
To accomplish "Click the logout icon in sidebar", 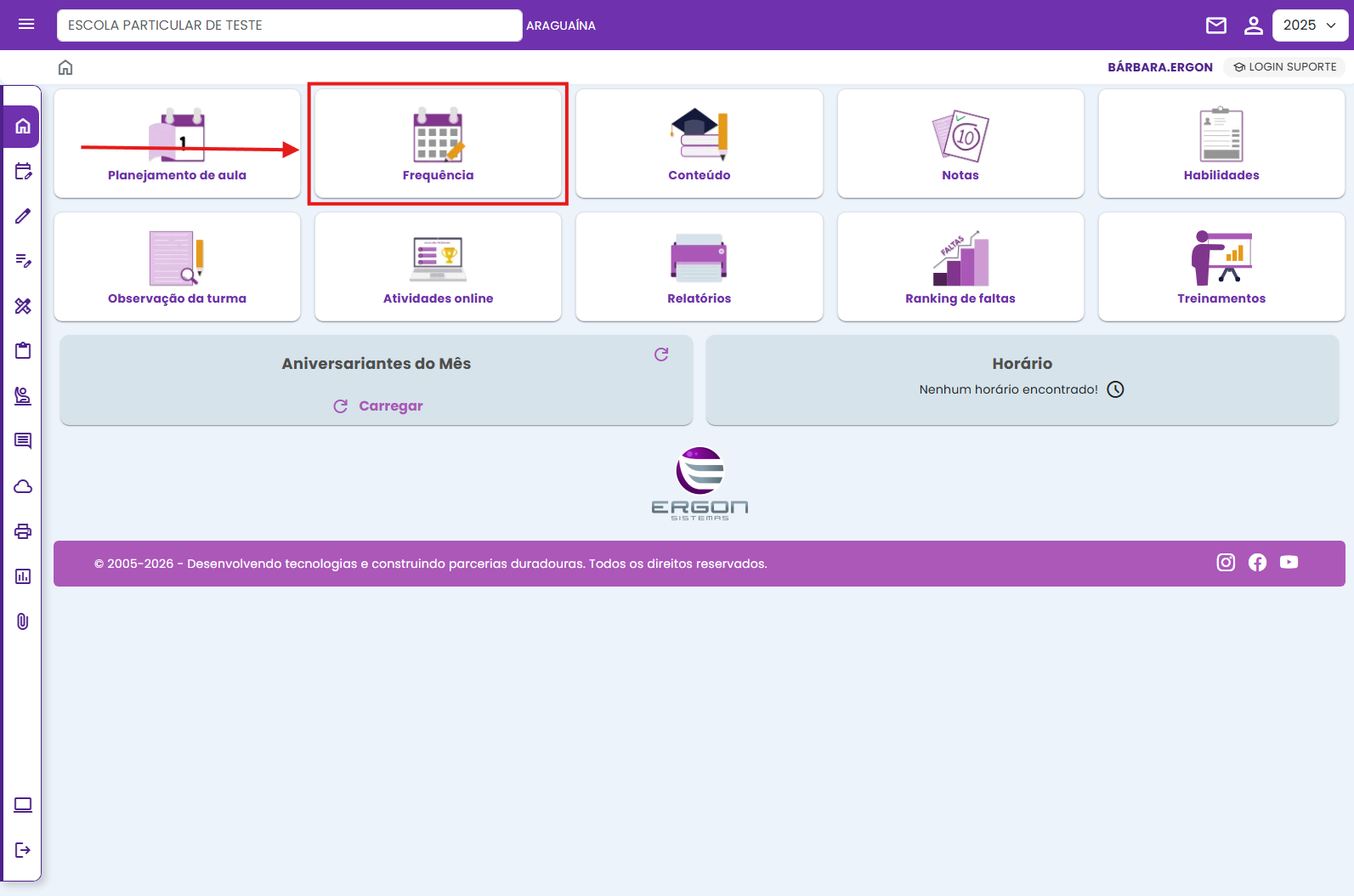I will click(x=23, y=850).
